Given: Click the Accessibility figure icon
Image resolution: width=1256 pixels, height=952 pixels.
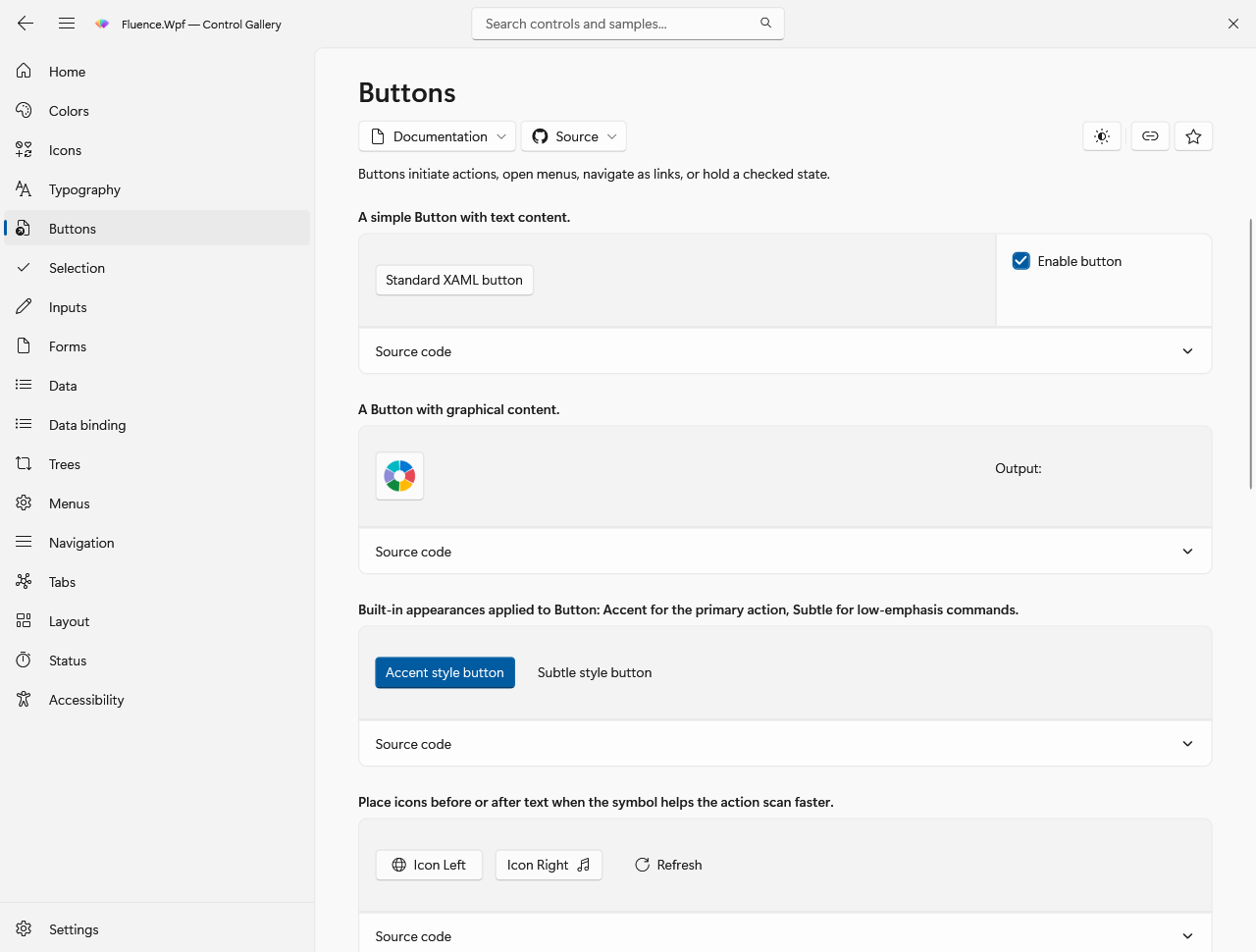Looking at the screenshot, I should tap(24, 699).
